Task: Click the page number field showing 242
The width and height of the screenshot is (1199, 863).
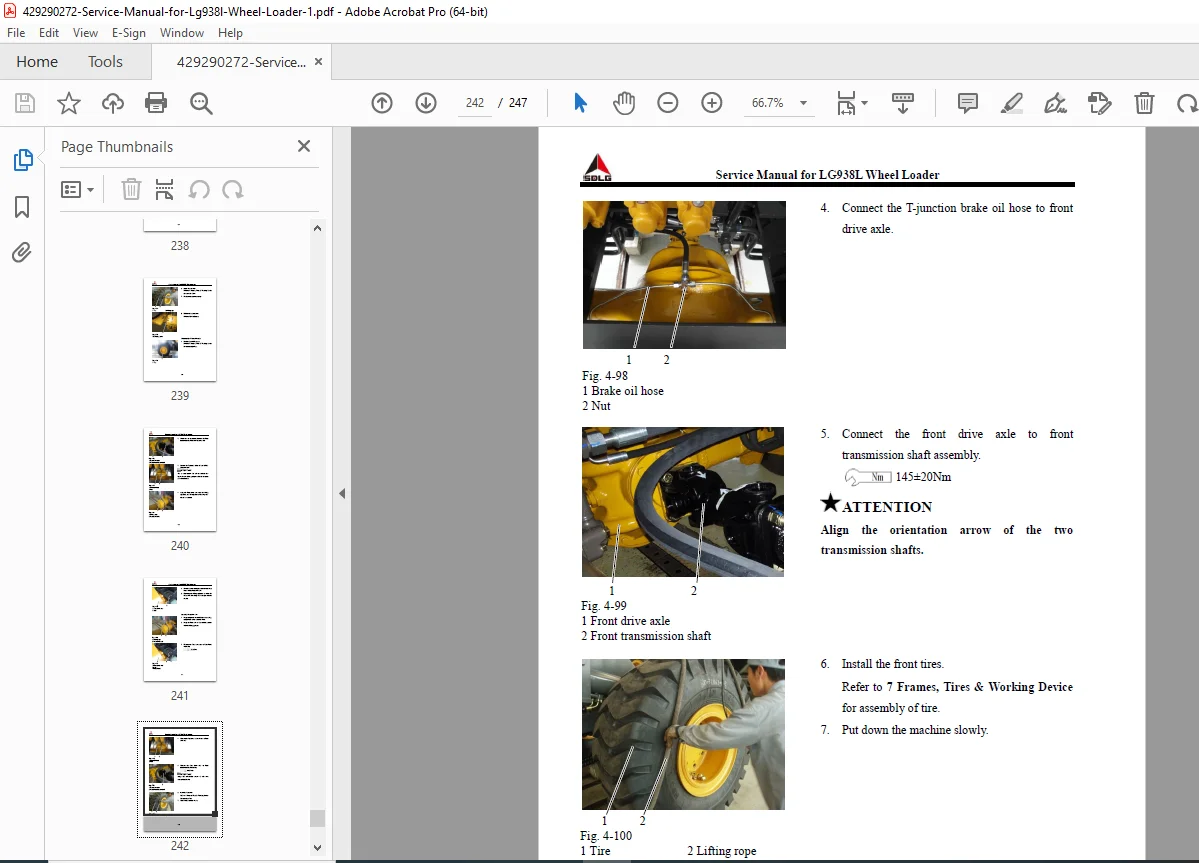Action: (x=475, y=102)
